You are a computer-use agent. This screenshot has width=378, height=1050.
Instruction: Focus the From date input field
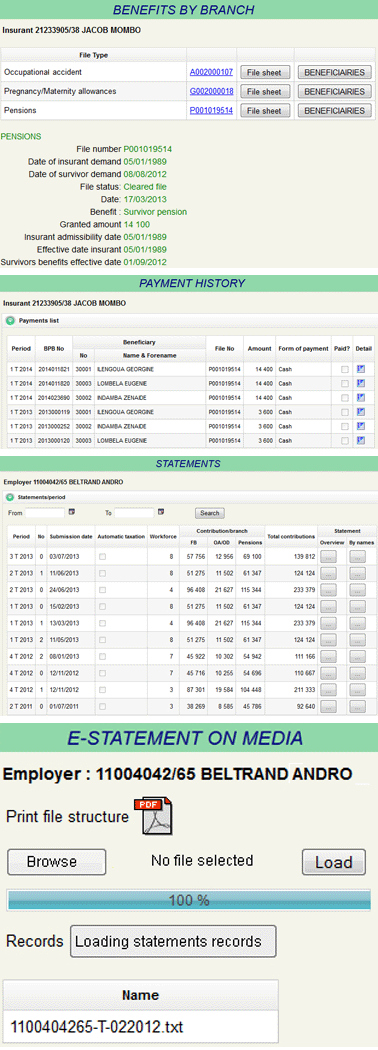click(x=46, y=513)
